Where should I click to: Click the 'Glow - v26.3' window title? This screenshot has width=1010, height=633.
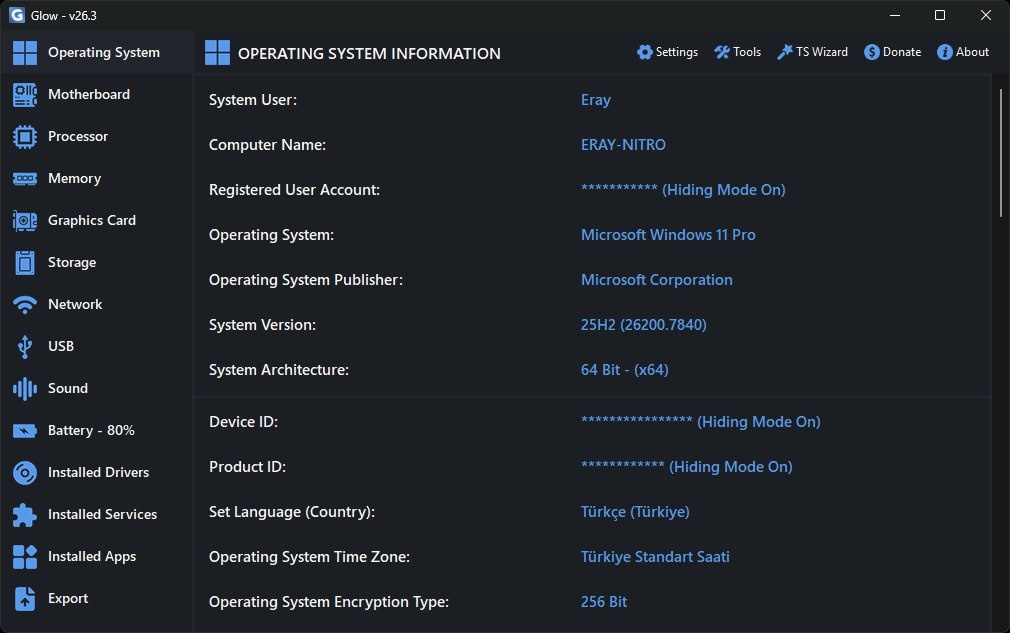coord(64,15)
